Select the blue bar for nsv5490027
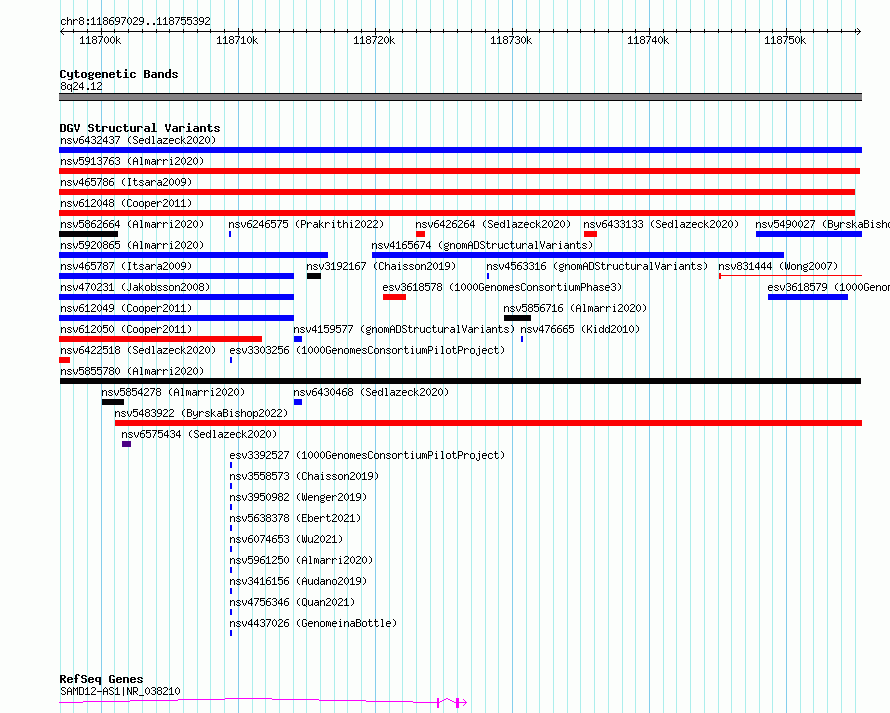Image resolution: width=890 pixels, height=713 pixels. coord(809,234)
